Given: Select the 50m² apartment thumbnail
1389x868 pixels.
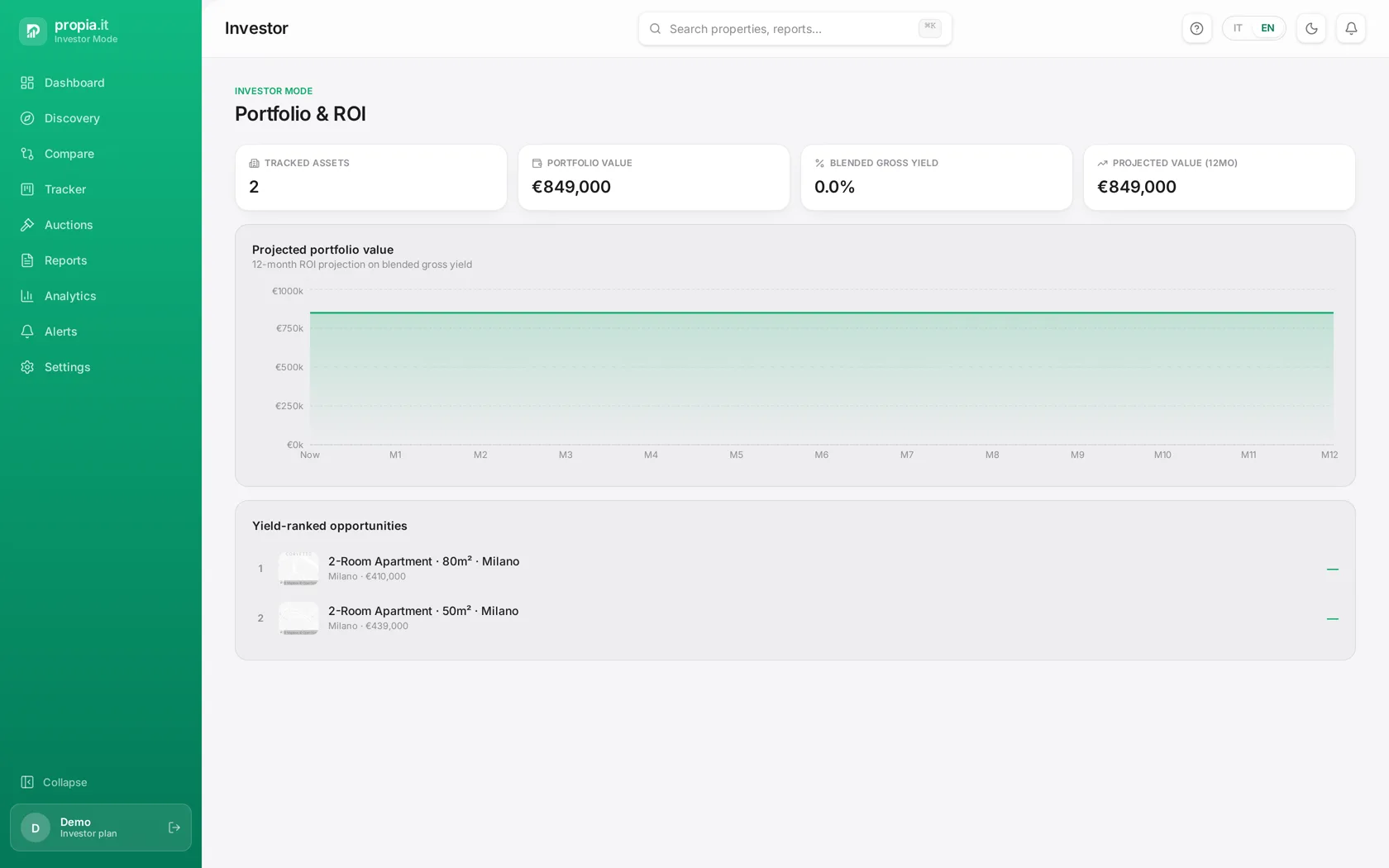Looking at the screenshot, I should (298, 618).
